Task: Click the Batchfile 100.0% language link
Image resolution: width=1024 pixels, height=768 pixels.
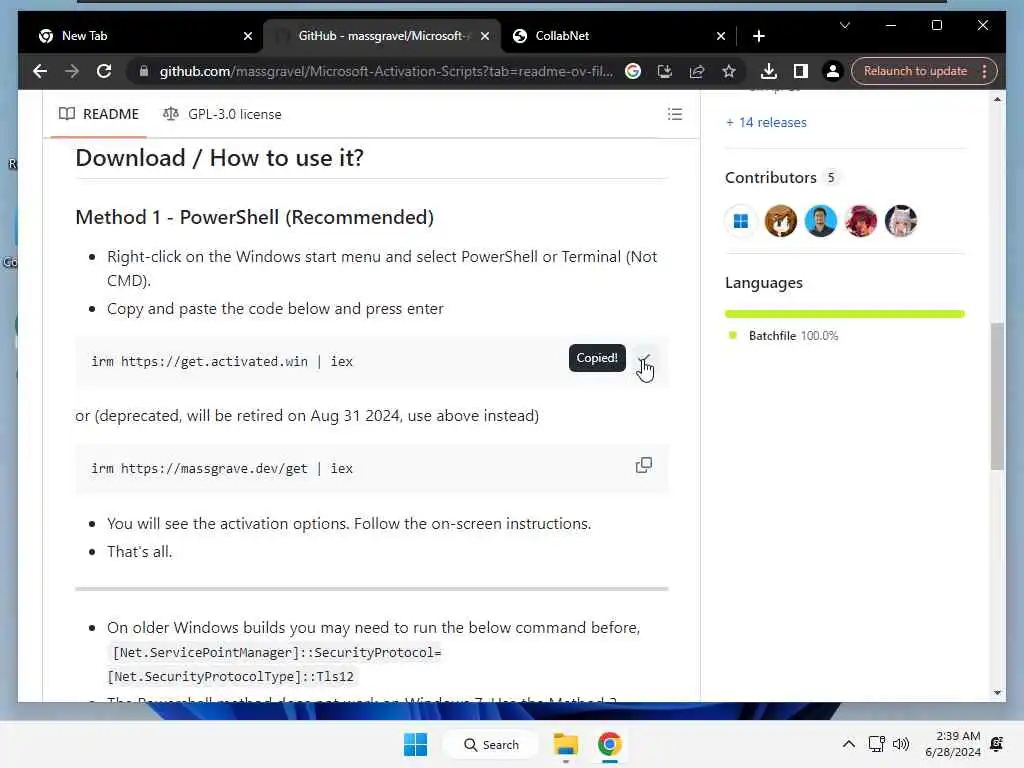Action: coord(786,336)
